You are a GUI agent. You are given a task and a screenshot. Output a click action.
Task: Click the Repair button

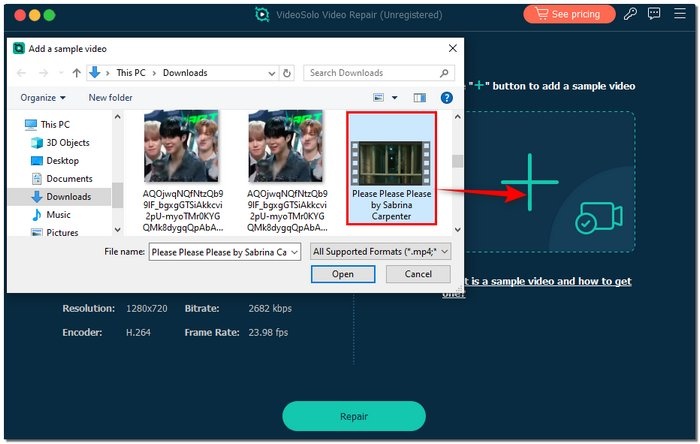point(354,416)
